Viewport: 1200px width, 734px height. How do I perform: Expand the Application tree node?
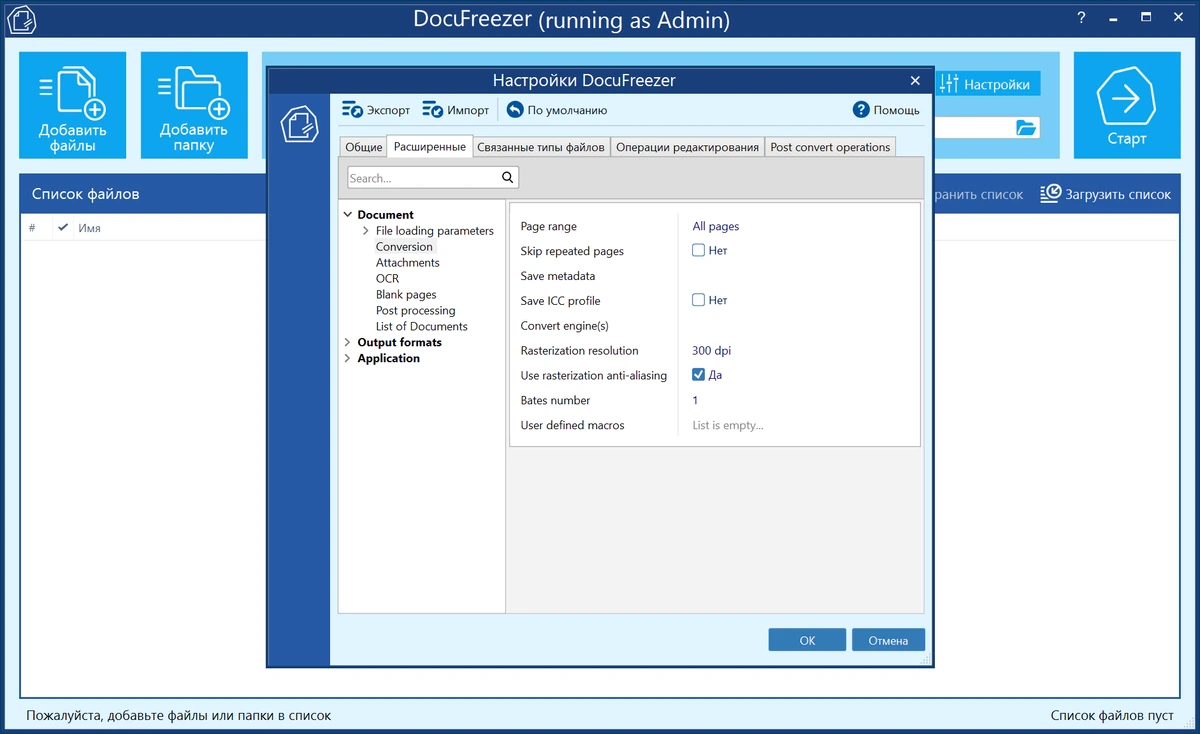tap(348, 359)
